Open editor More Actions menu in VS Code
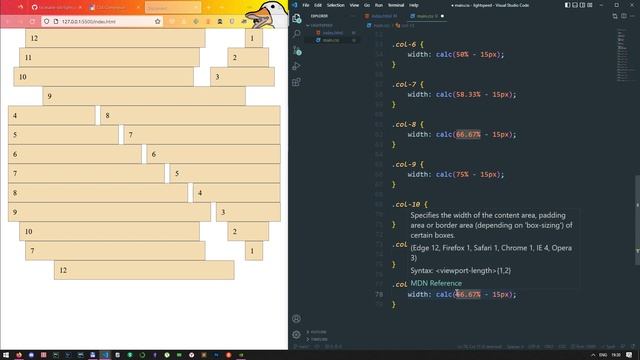The image size is (640, 360). pos(632,16)
